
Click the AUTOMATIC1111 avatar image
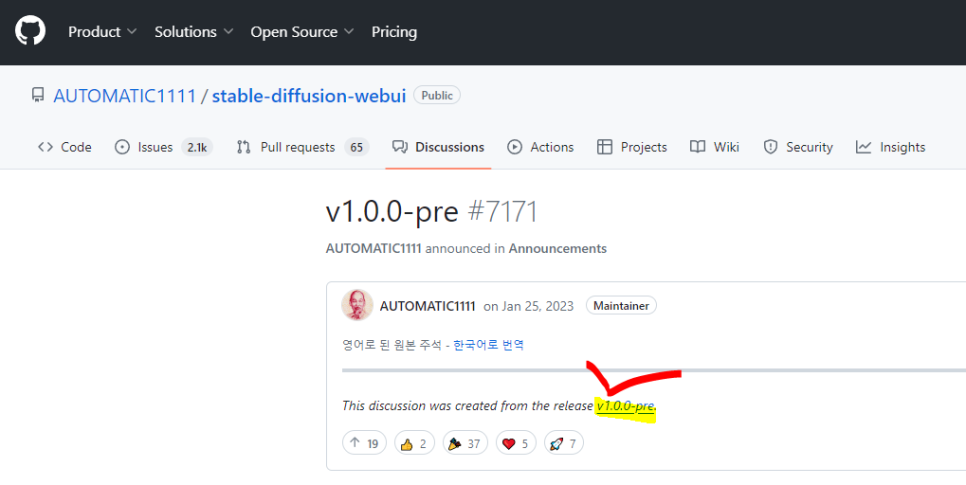[357, 305]
